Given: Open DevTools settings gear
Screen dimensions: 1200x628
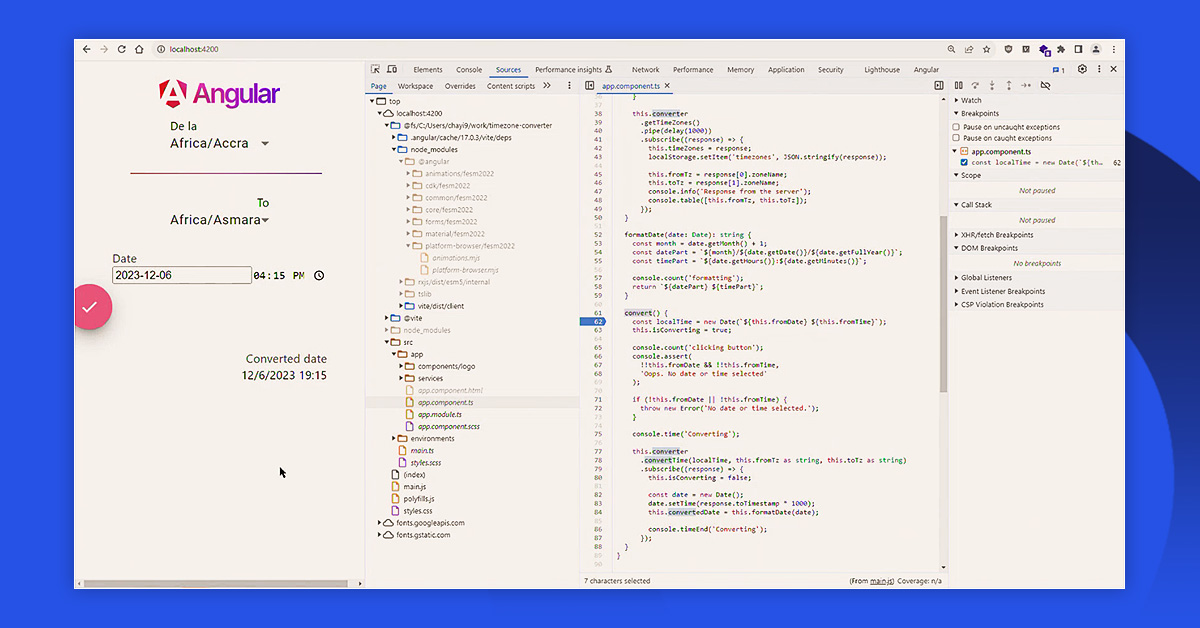Looking at the screenshot, I should [x=1082, y=70].
